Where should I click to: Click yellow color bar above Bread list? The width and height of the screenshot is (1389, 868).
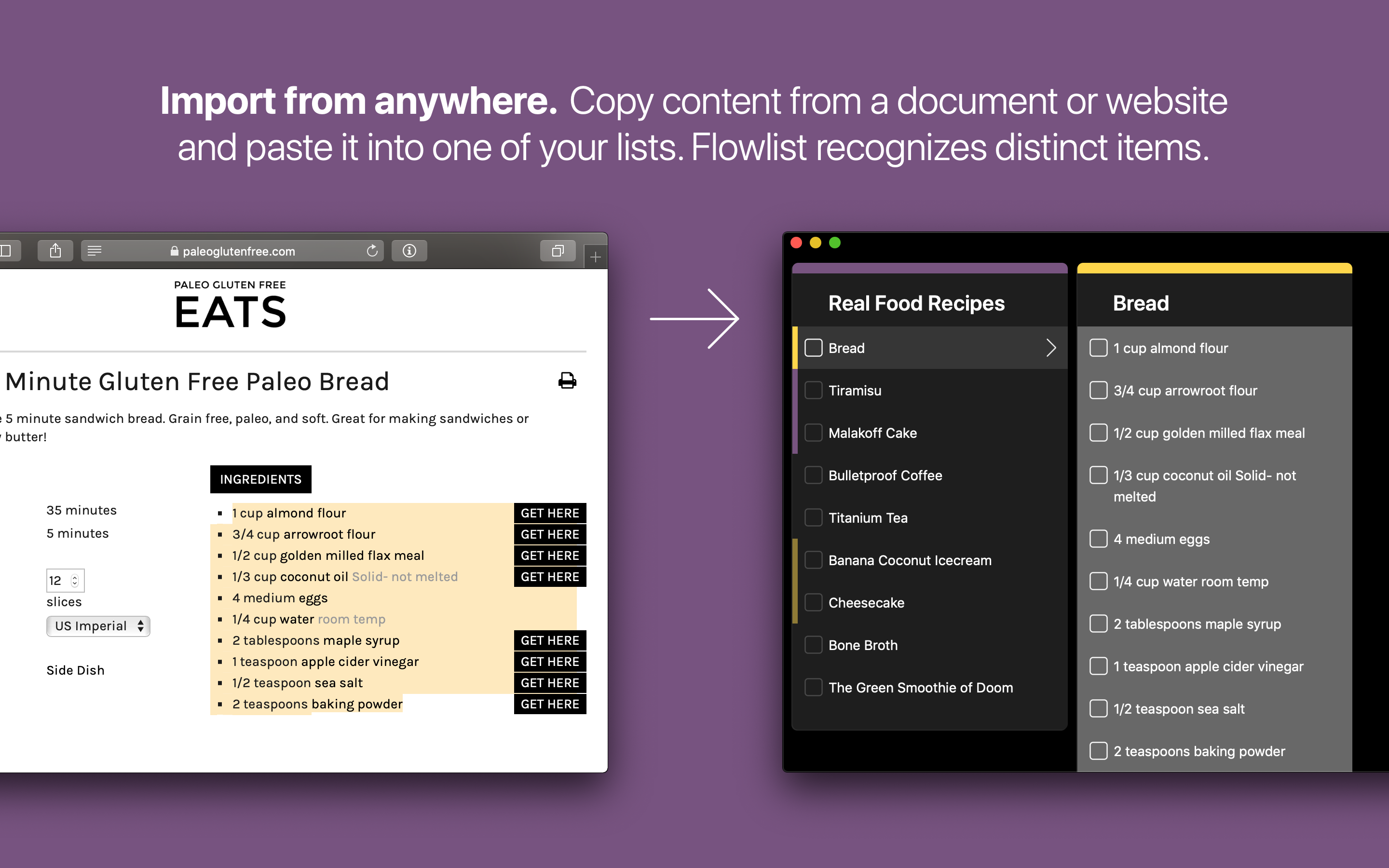pos(1214,268)
